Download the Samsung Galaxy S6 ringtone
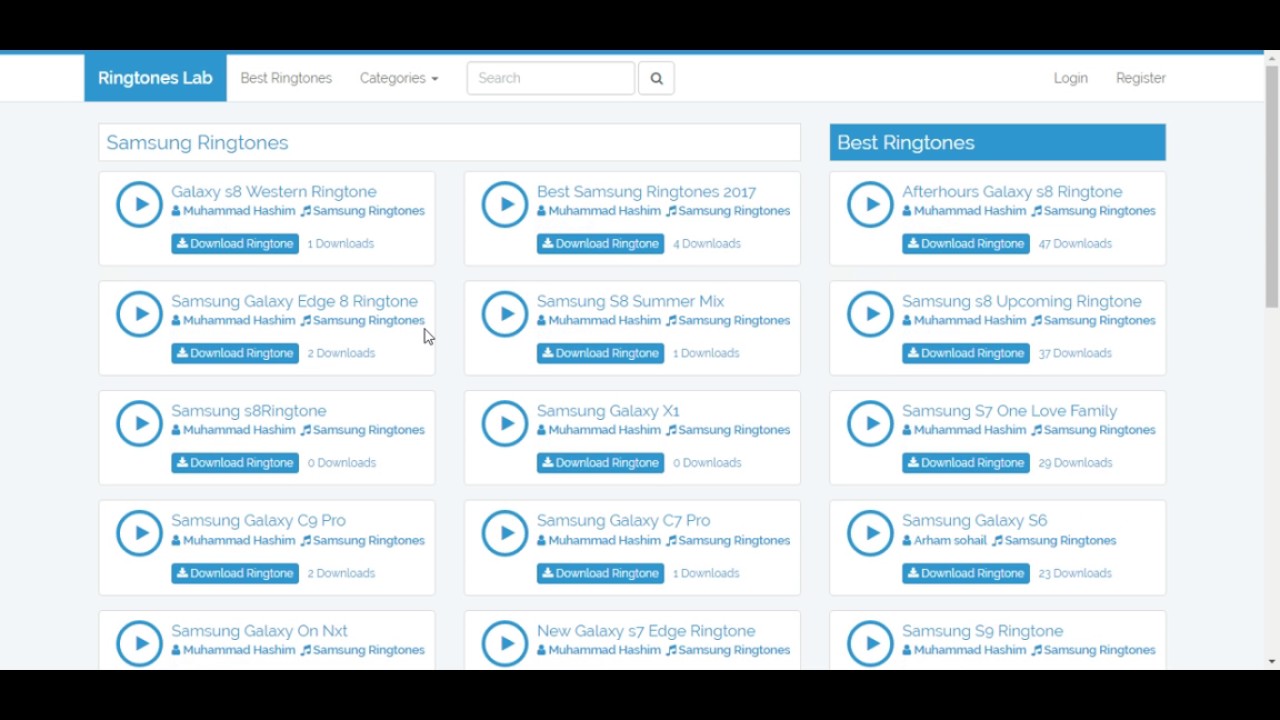 pos(966,573)
